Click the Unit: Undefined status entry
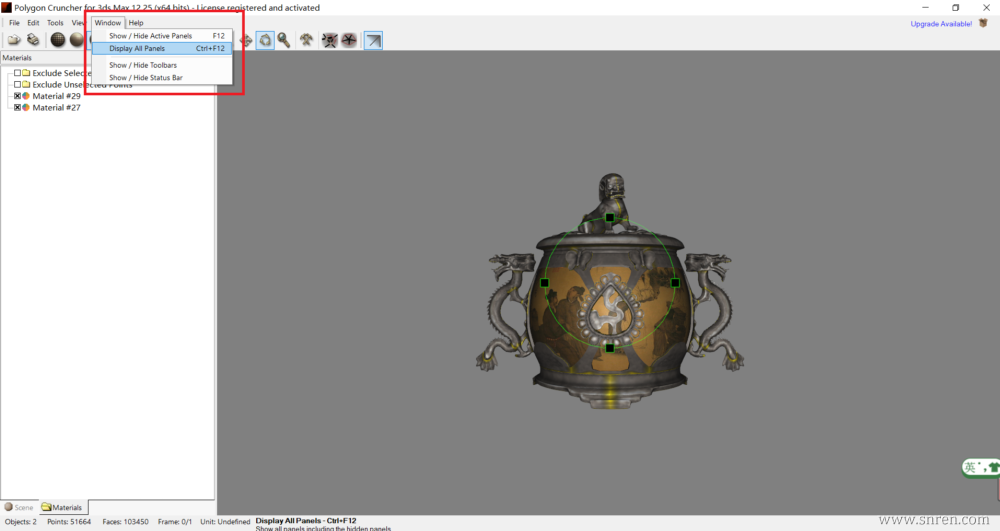 tap(225, 521)
